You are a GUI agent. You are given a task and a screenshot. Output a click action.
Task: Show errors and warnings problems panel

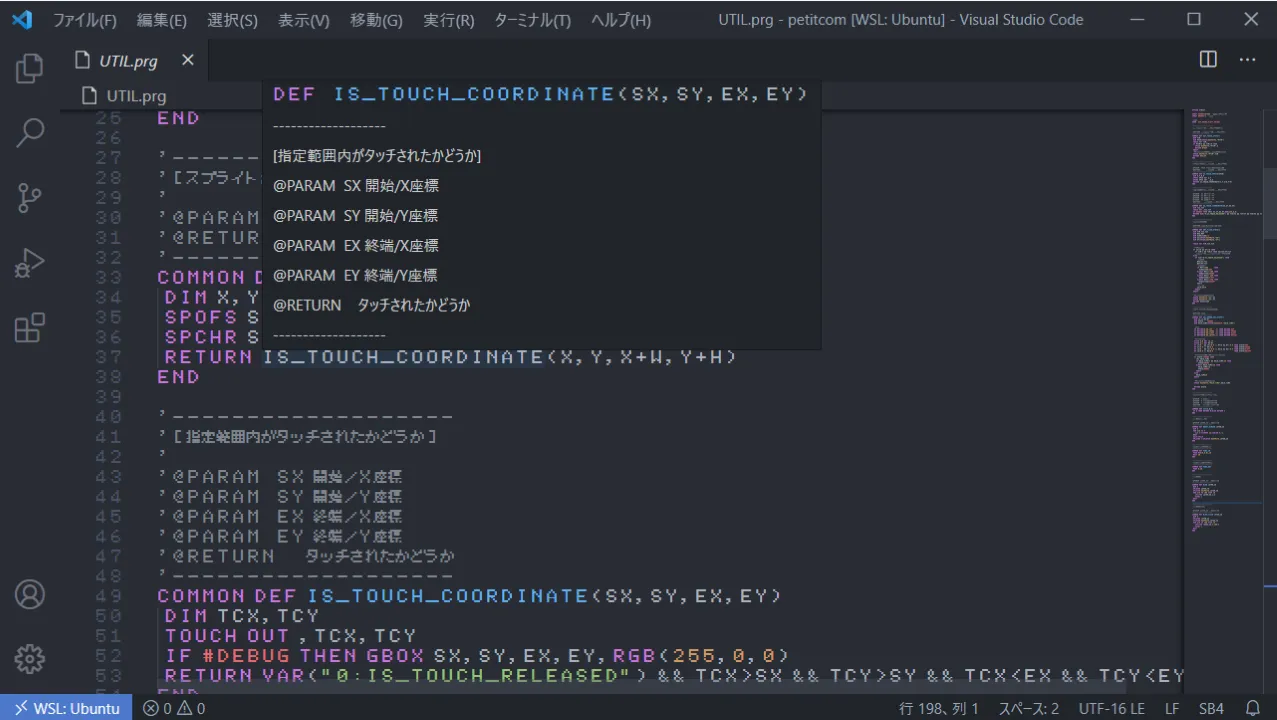(x=174, y=708)
